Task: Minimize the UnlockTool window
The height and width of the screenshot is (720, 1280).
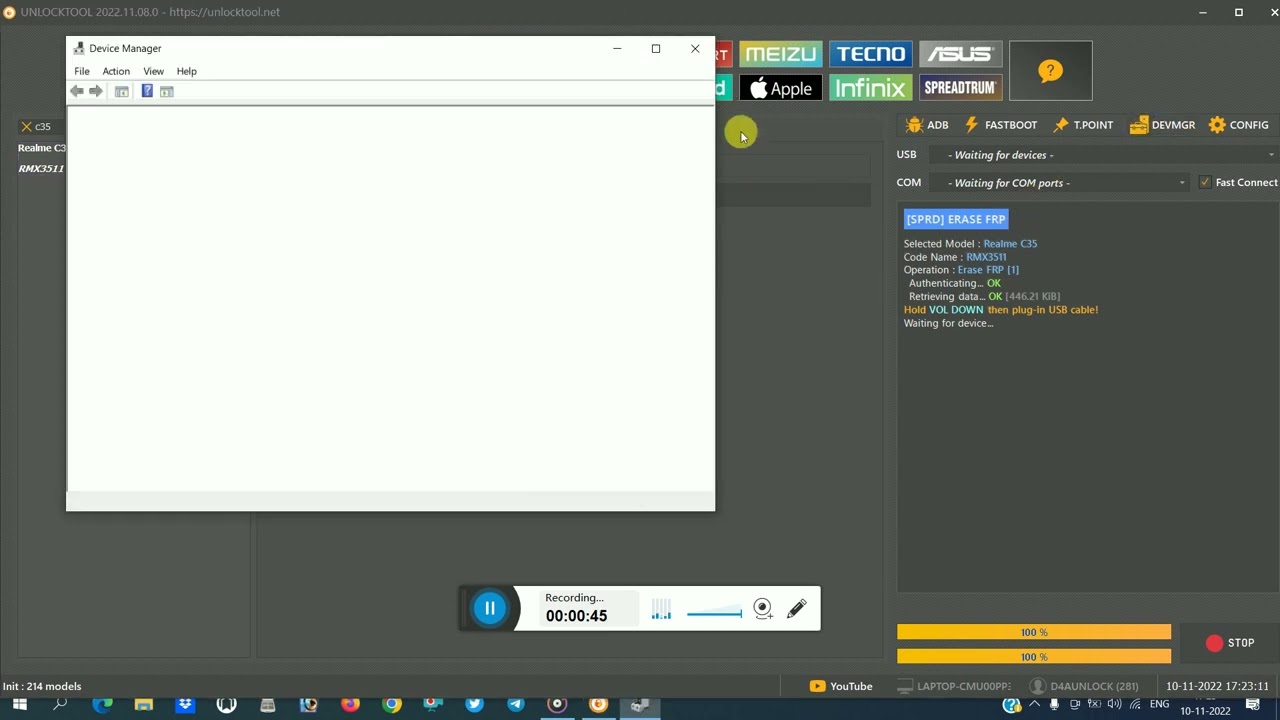Action: 1202,12
